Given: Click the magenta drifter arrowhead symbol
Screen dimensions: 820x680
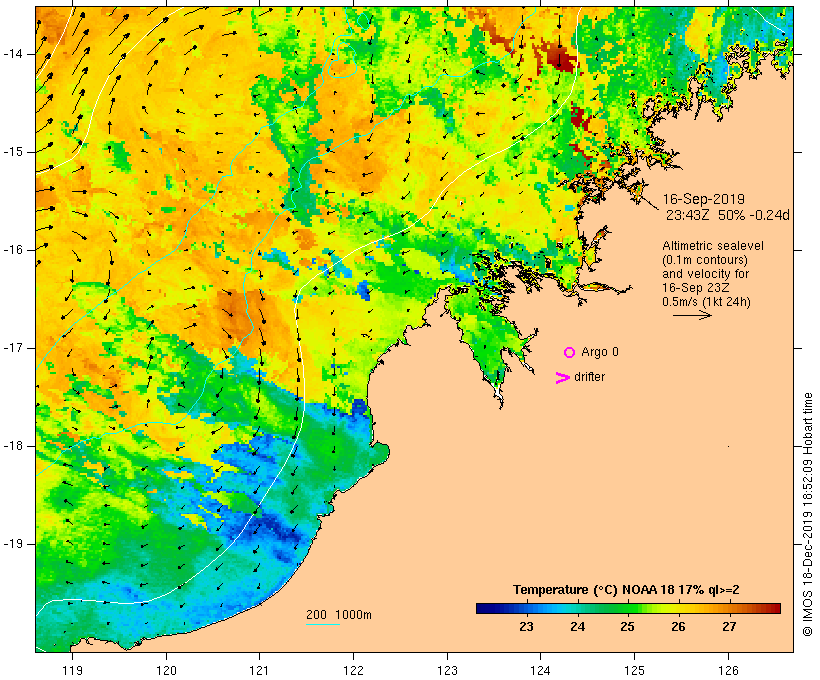Looking at the screenshot, I should click(x=563, y=378).
